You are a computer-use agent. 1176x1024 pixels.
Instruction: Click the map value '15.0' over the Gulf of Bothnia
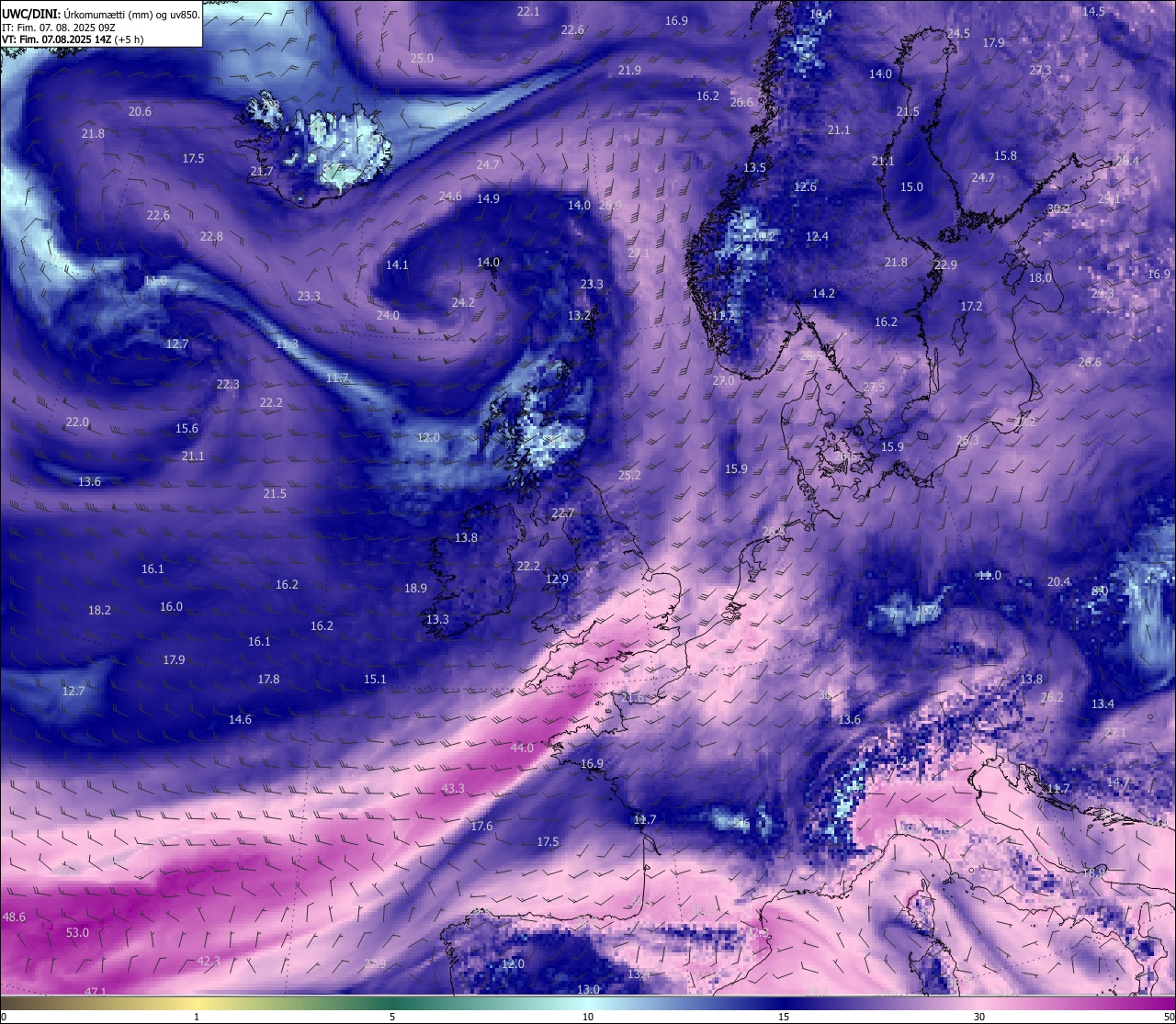coord(911,186)
